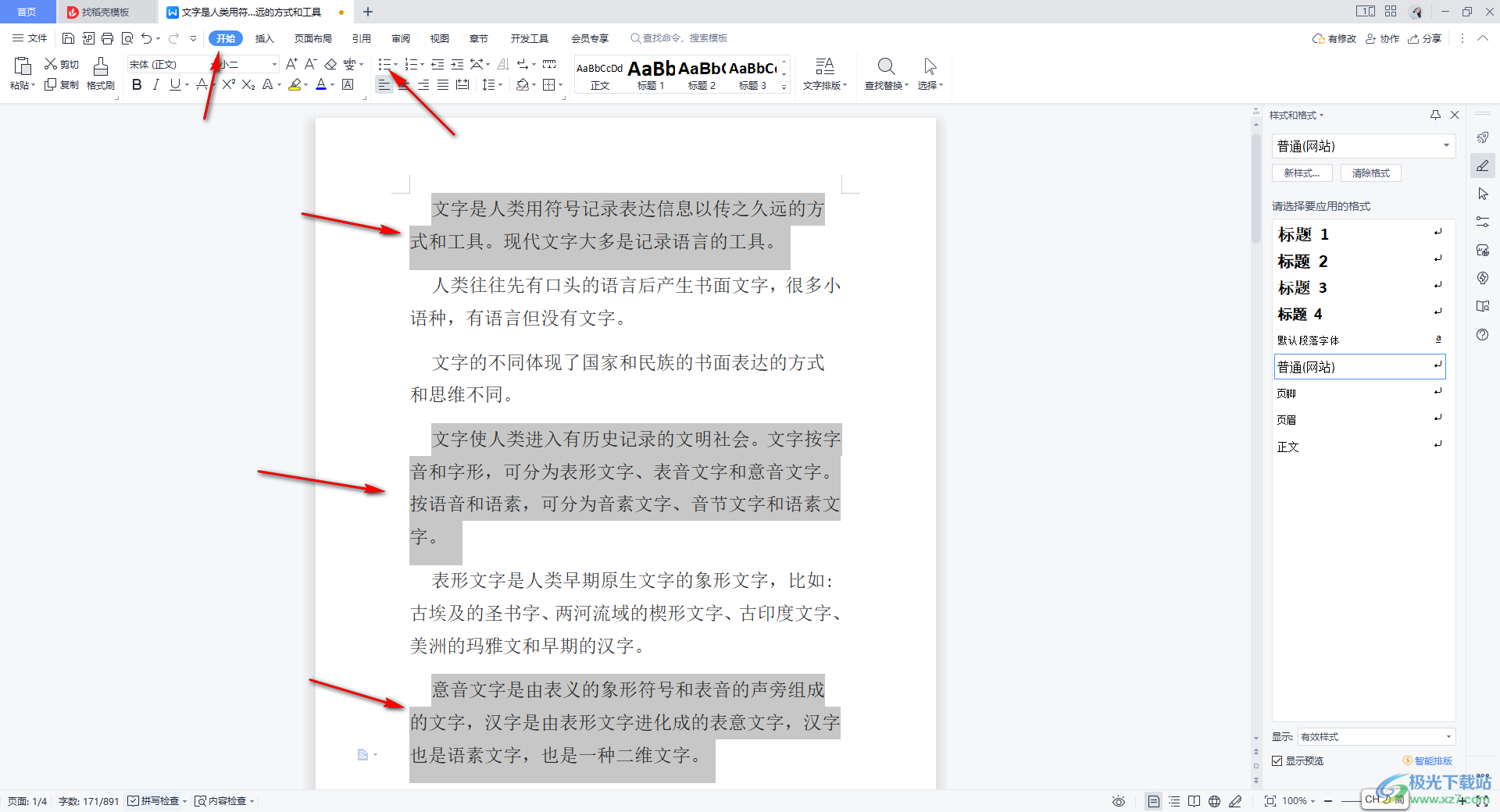Viewport: 1500px width, 812px height.
Task: Increase font size with A+ icon
Action: [x=291, y=64]
